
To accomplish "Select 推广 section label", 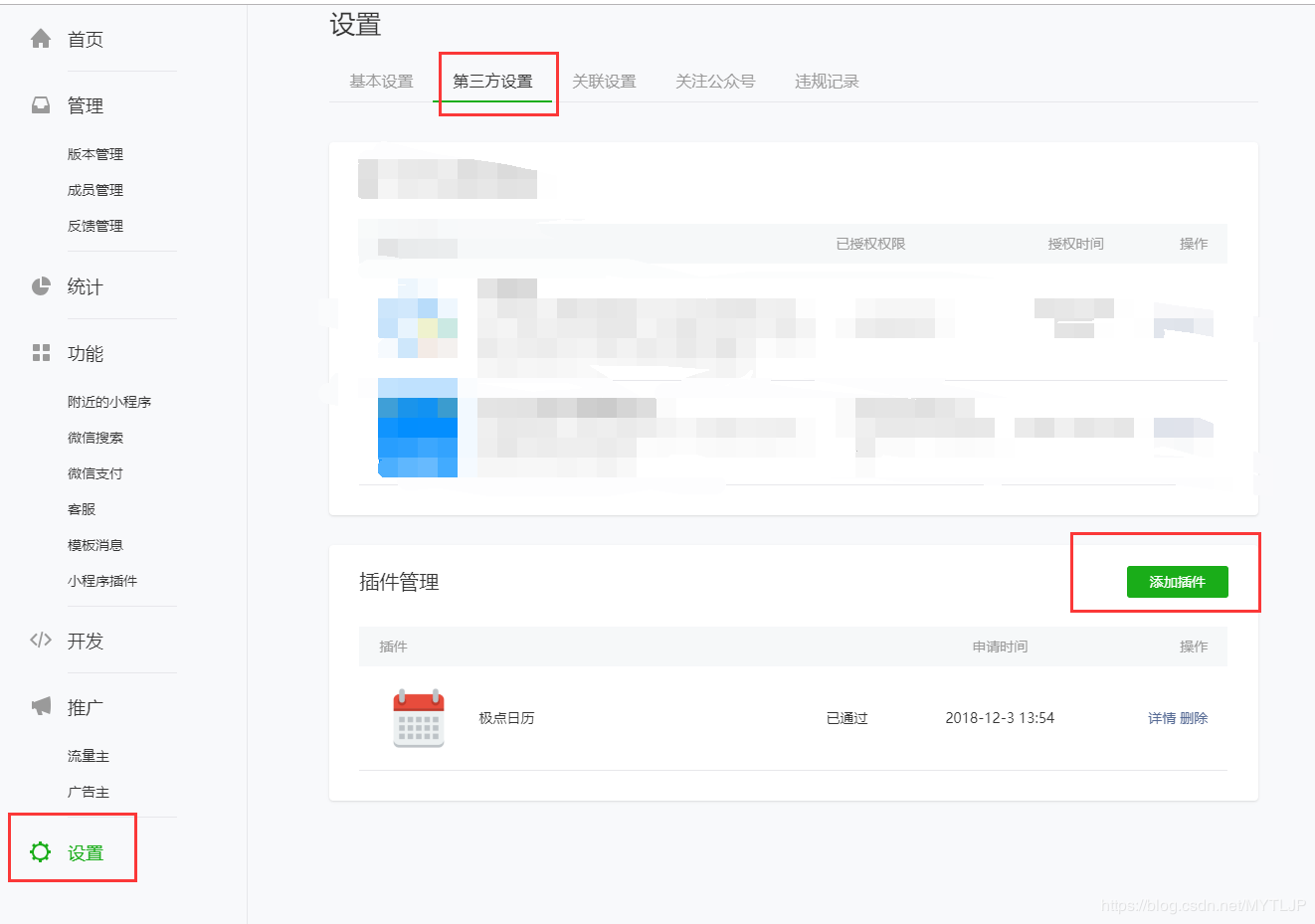I will 86,707.
